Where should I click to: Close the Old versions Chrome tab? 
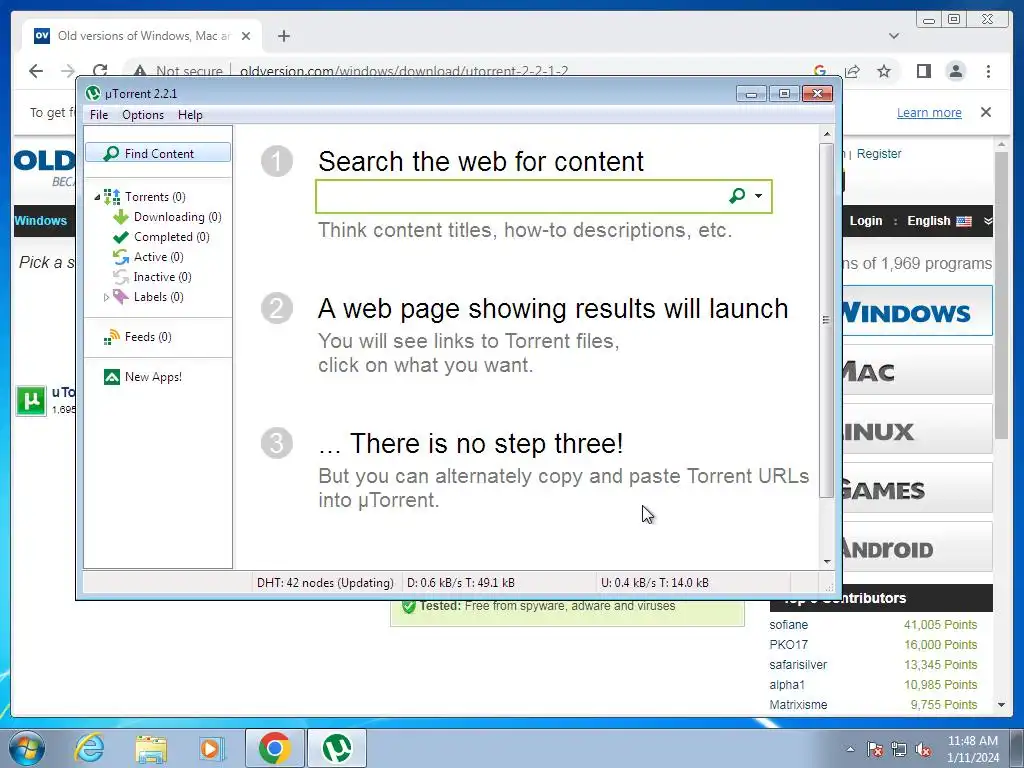[x=246, y=36]
